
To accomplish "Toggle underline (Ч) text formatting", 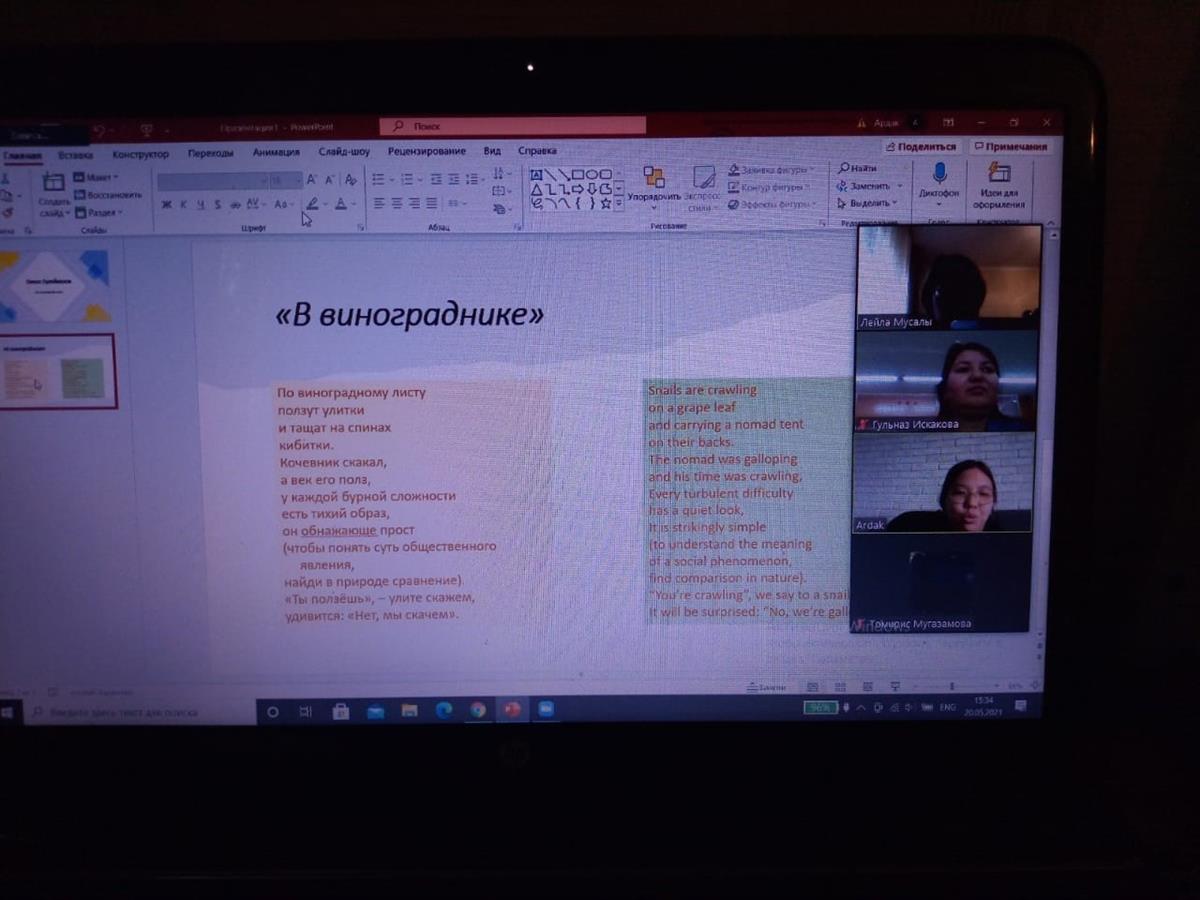I will pyautogui.click(x=200, y=204).
